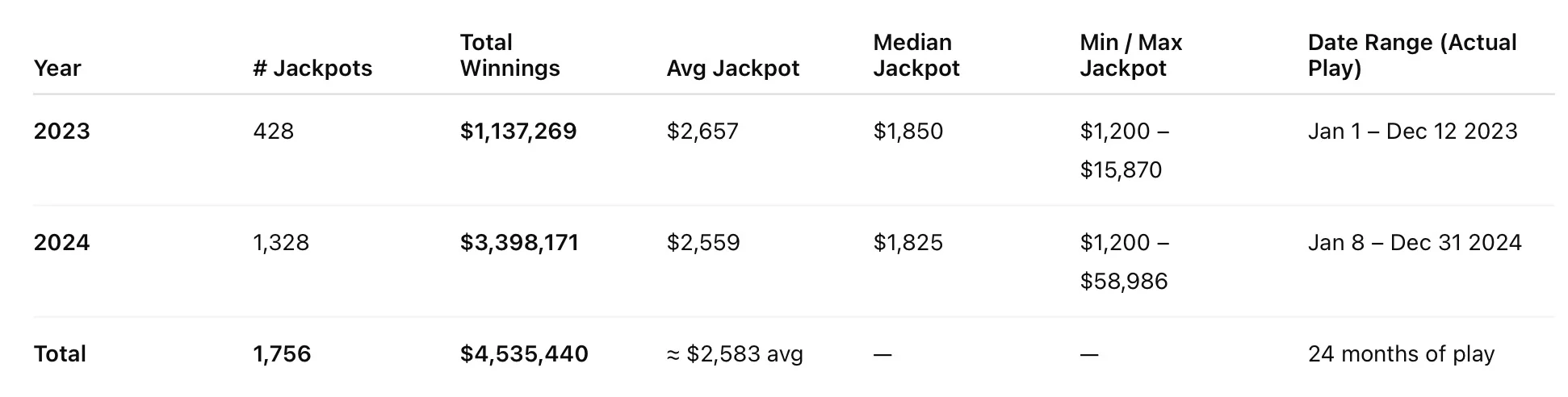1568x397 pixels.
Task: Select the # Jackpots column header
Action: (x=312, y=69)
